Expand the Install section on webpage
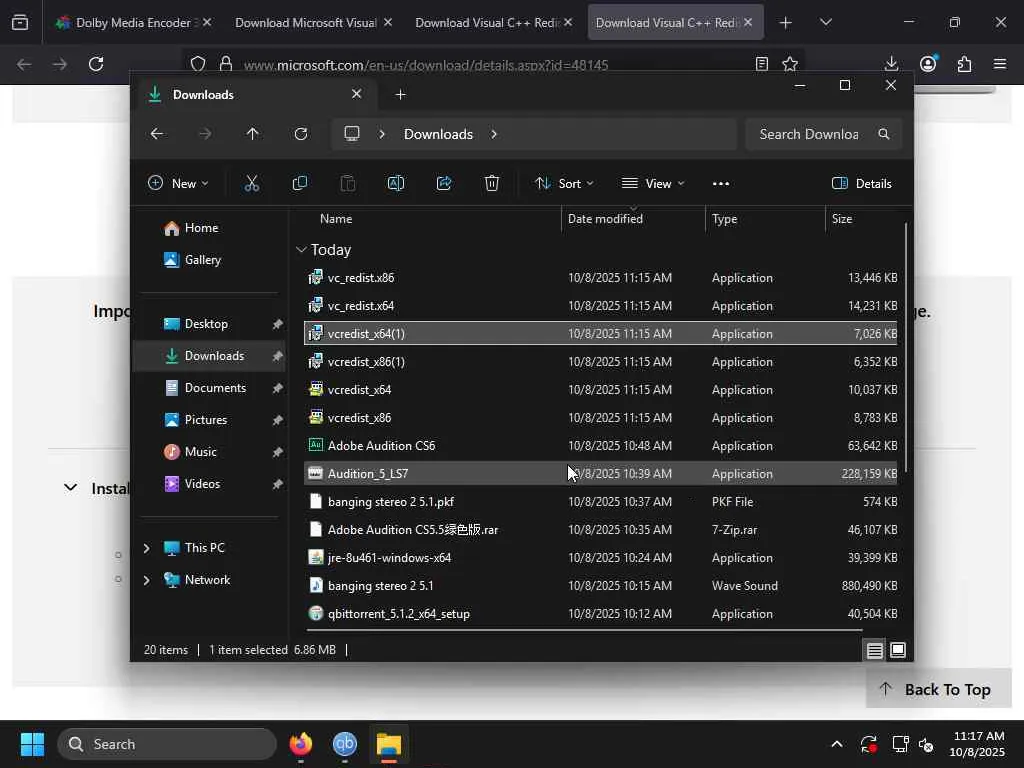Viewport: 1024px width, 768px height. [x=70, y=488]
